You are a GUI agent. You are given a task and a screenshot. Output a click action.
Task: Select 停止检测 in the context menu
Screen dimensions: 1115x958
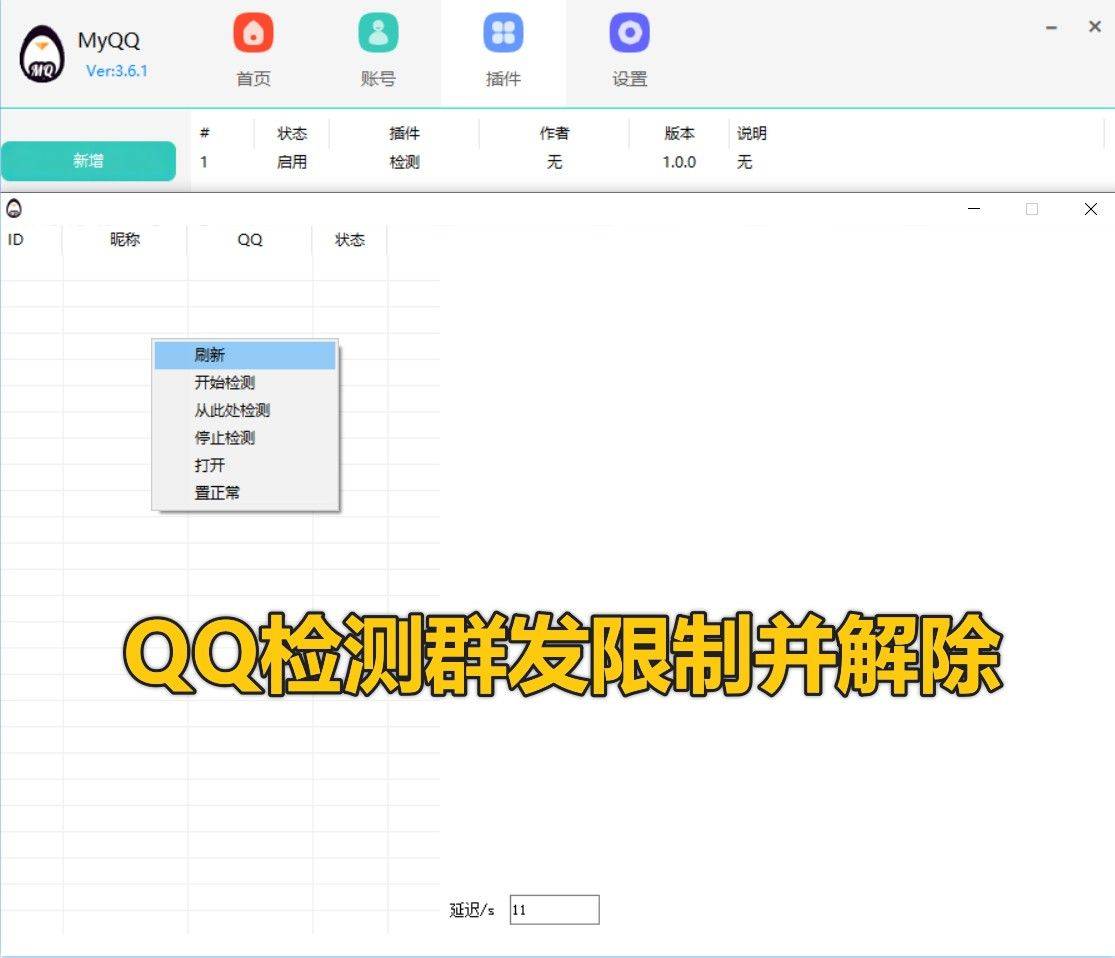coord(245,438)
